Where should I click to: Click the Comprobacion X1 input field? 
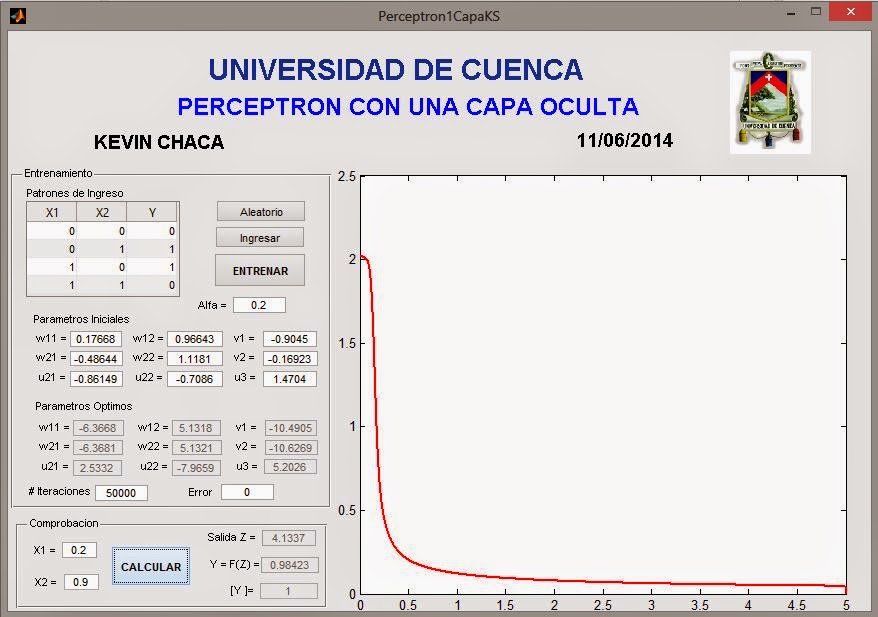pyautogui.click(x=80, y=550)
